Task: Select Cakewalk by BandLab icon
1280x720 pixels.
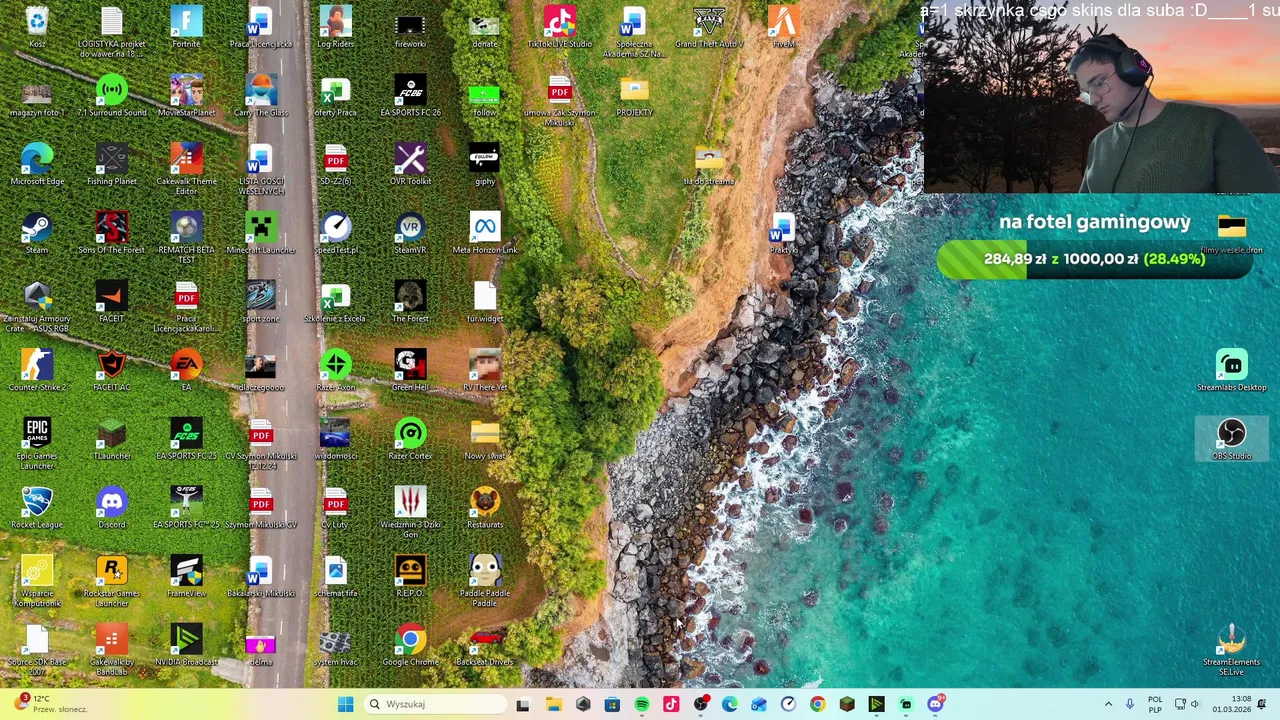Action: coord(111,651)
